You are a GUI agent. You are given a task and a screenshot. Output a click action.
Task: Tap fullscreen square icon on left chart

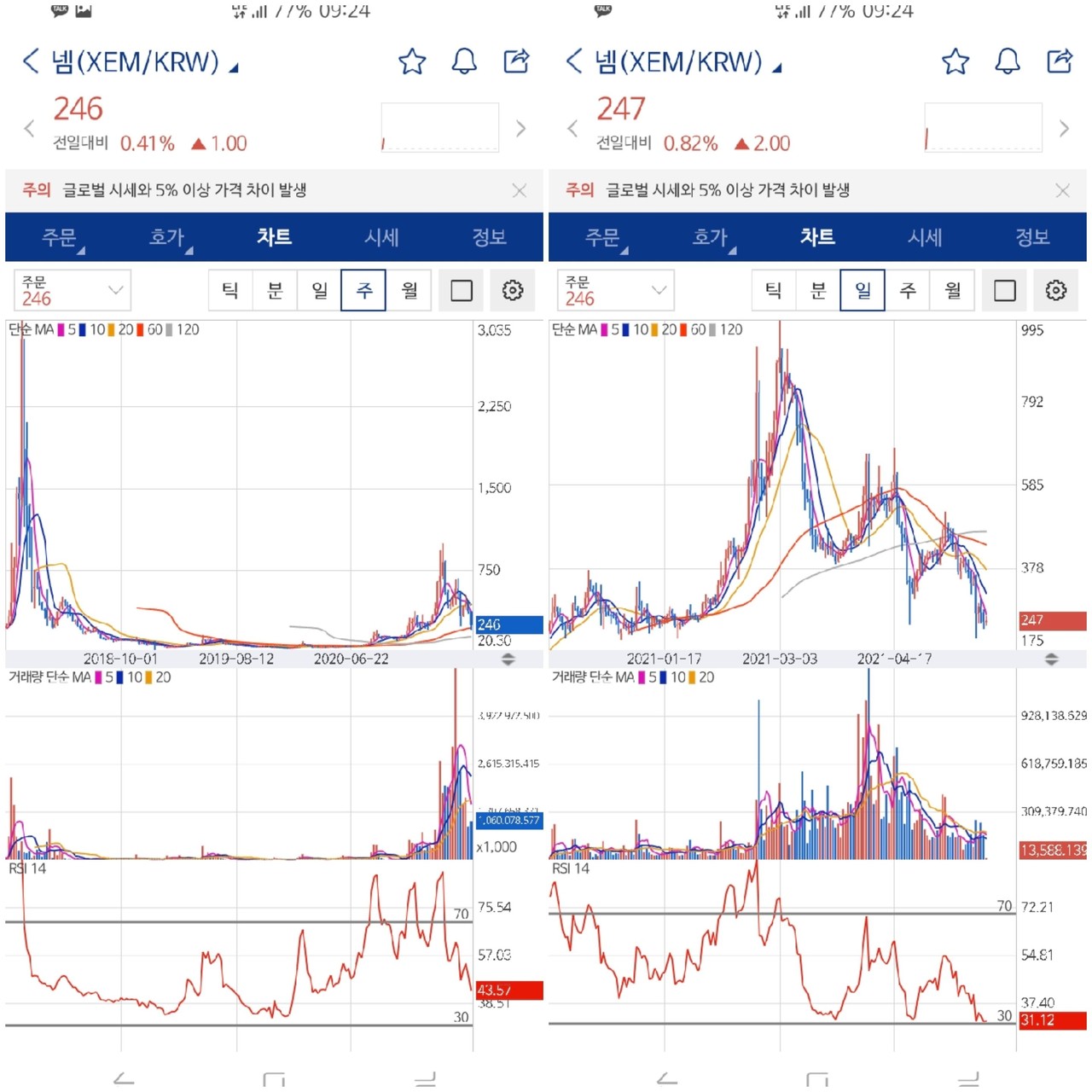click(x=462, y=291)
